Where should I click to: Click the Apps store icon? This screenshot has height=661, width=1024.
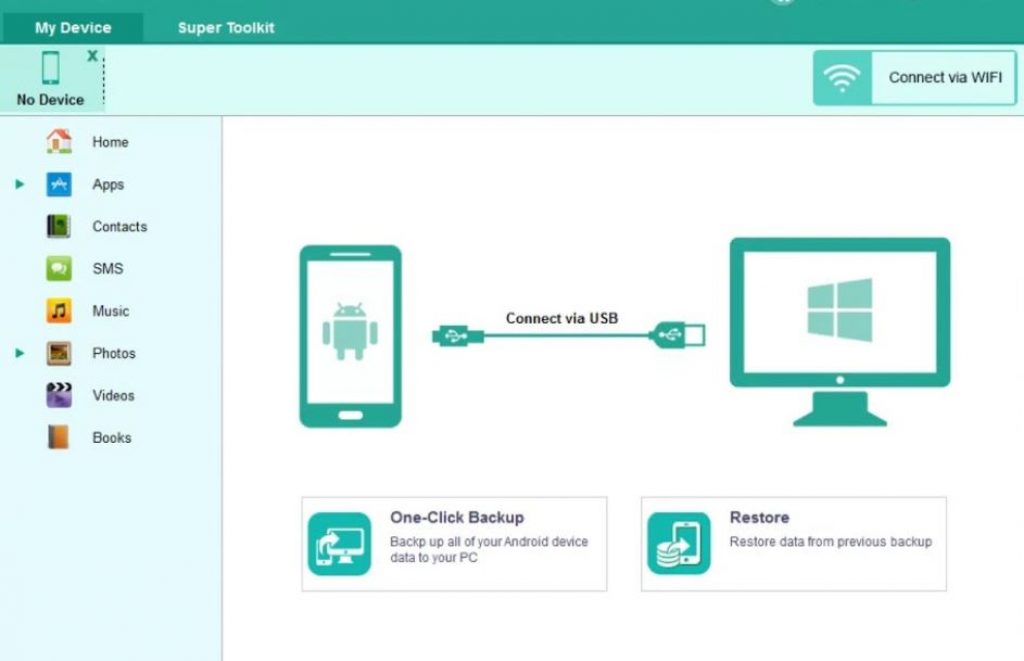(59, 184)
